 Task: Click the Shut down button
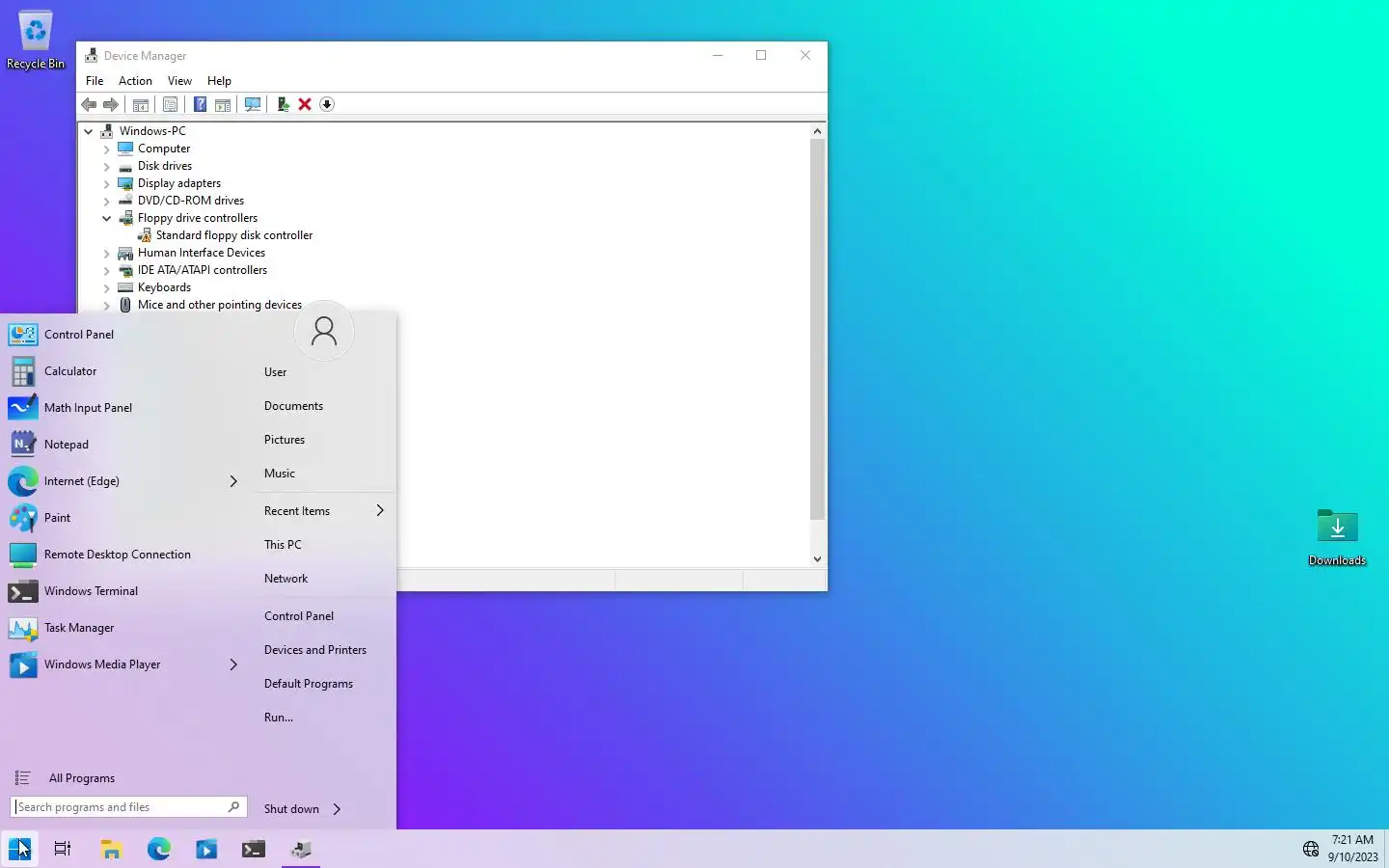click(x=291, y=809)
